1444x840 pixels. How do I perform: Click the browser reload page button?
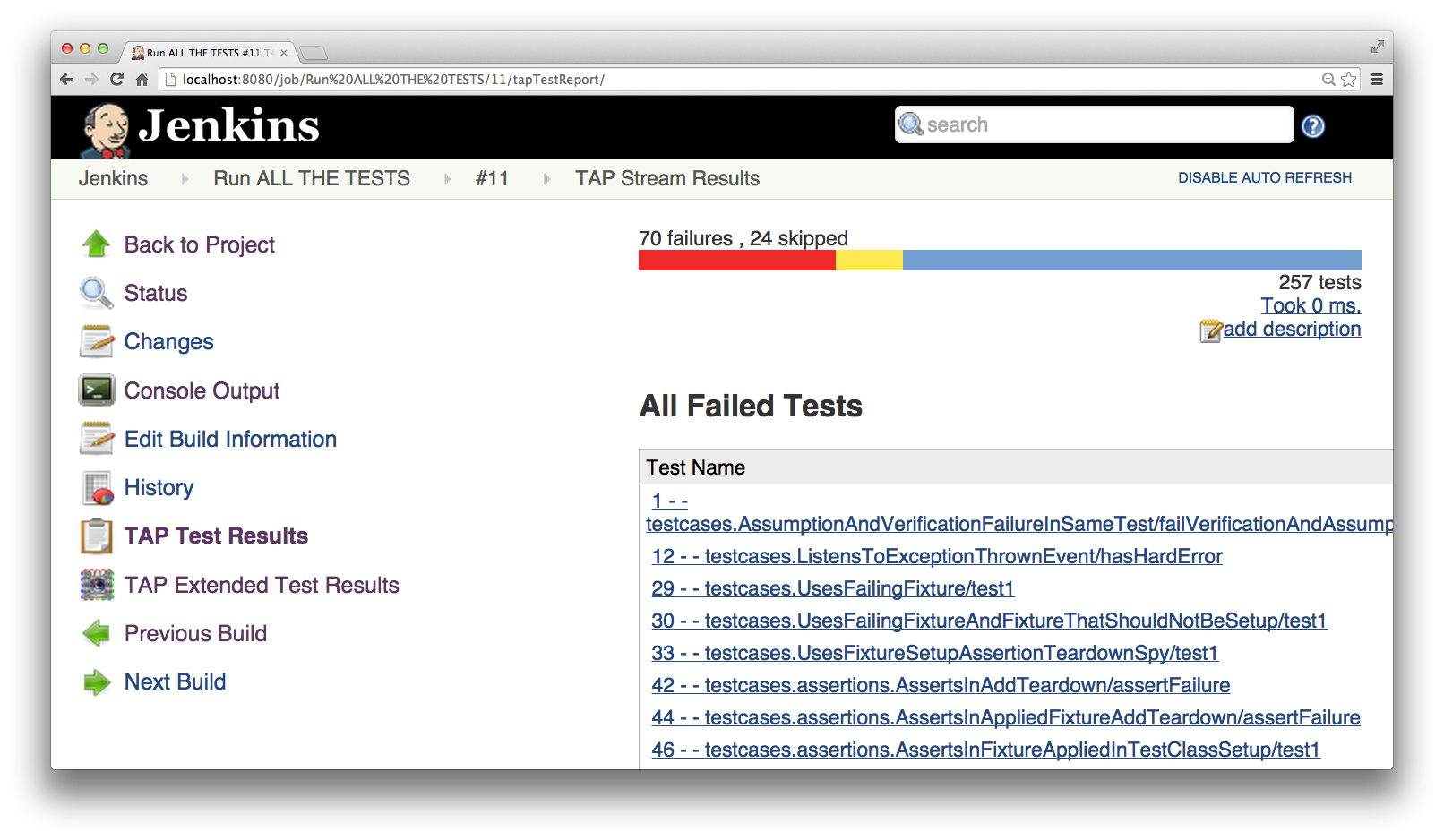(x=116, y=80)
